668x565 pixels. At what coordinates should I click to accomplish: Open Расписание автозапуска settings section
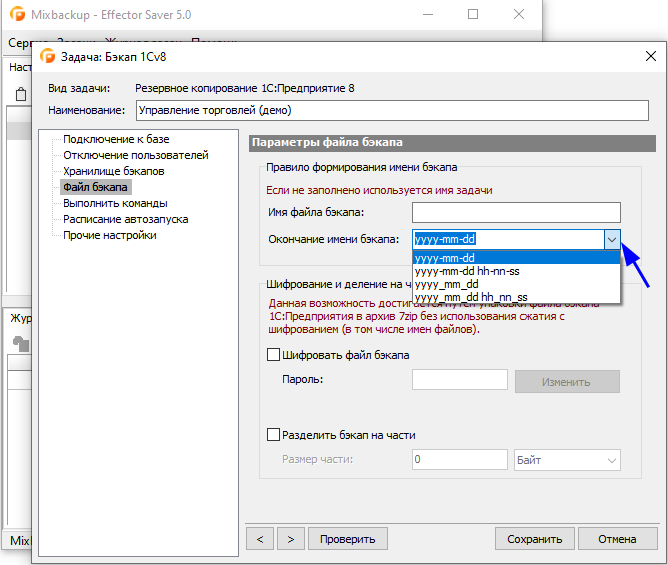pyautogui.click(x=126, y=219)
